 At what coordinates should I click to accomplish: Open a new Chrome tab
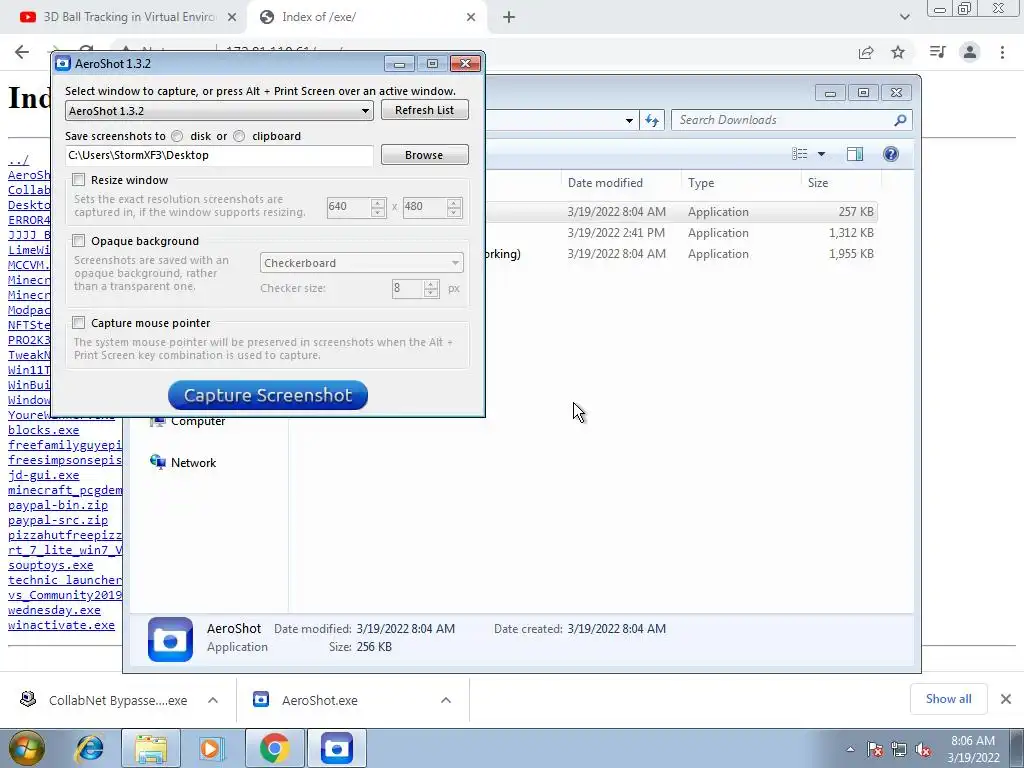point(509,18)
